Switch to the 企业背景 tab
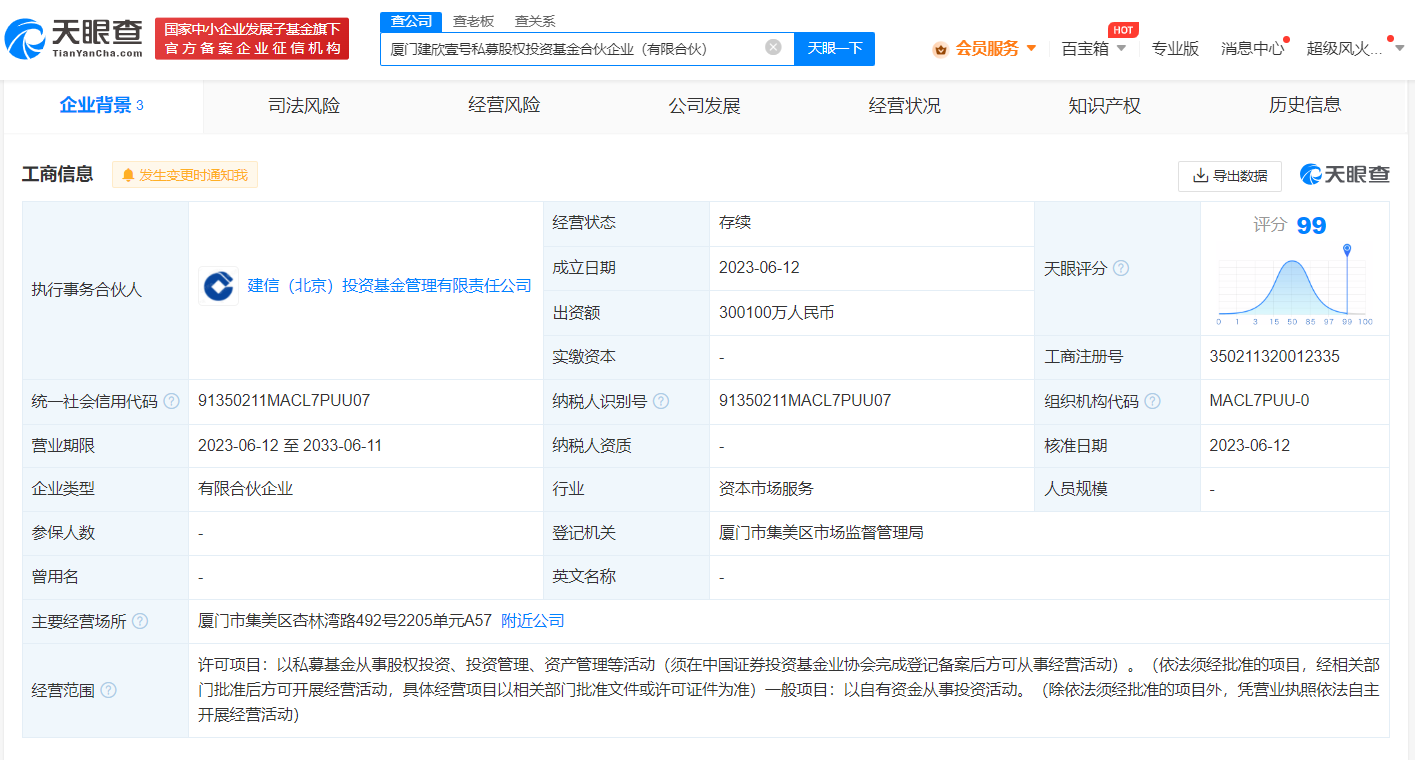1415x760 pixels. pos(102,106)
